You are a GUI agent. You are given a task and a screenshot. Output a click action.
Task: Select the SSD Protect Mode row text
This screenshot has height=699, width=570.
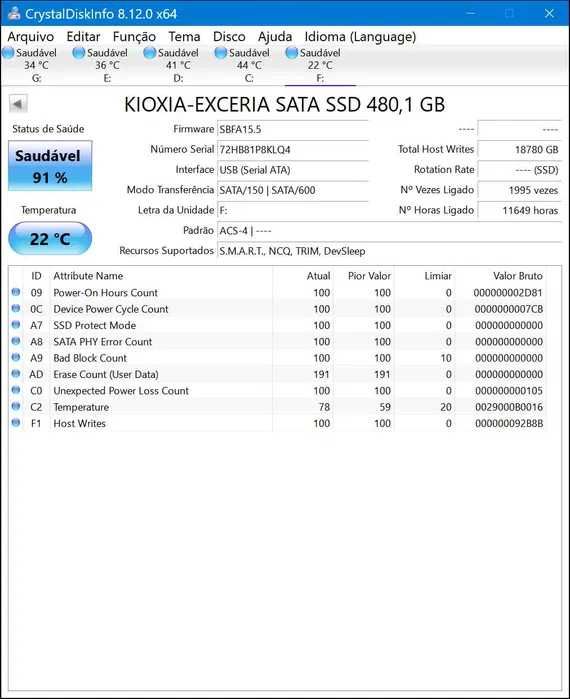(x=94, y=325)
